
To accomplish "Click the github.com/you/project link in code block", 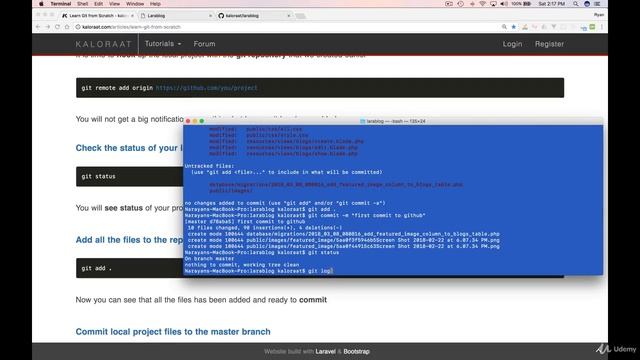I will 207,88.
